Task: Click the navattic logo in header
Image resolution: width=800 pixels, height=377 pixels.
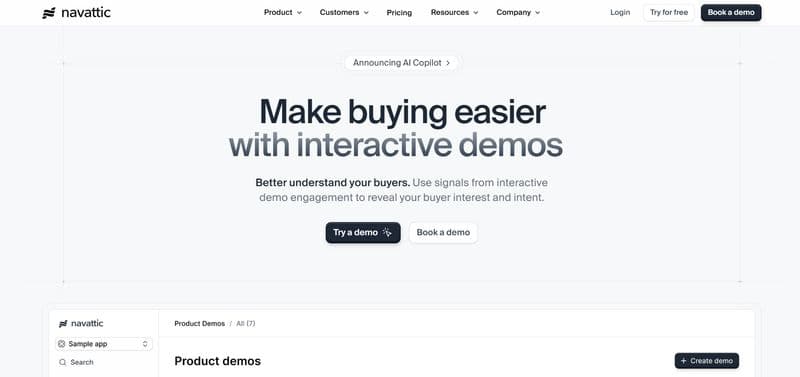Action: [76, 13]
